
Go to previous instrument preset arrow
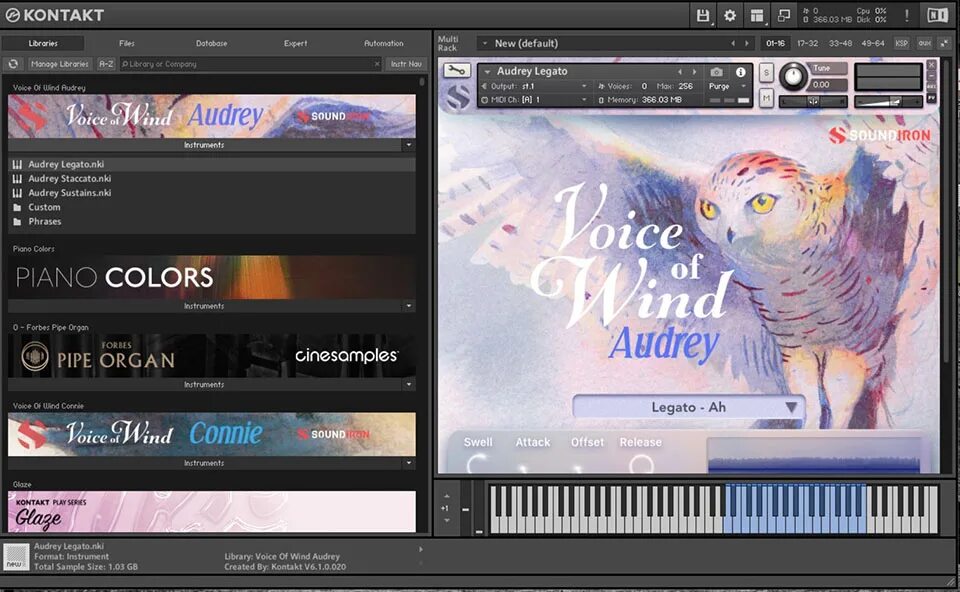(x=679, y=72)
